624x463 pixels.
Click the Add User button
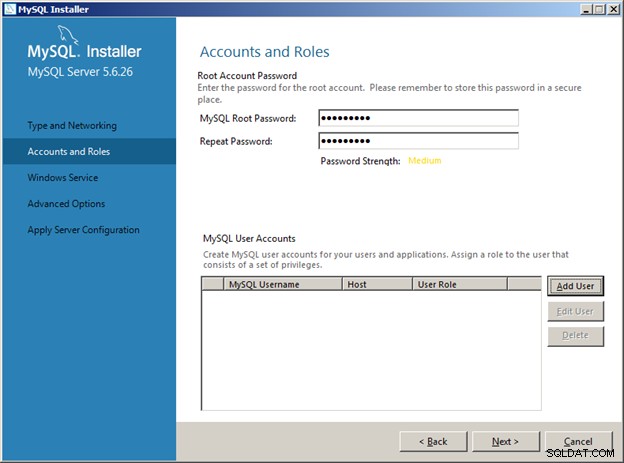575,286
